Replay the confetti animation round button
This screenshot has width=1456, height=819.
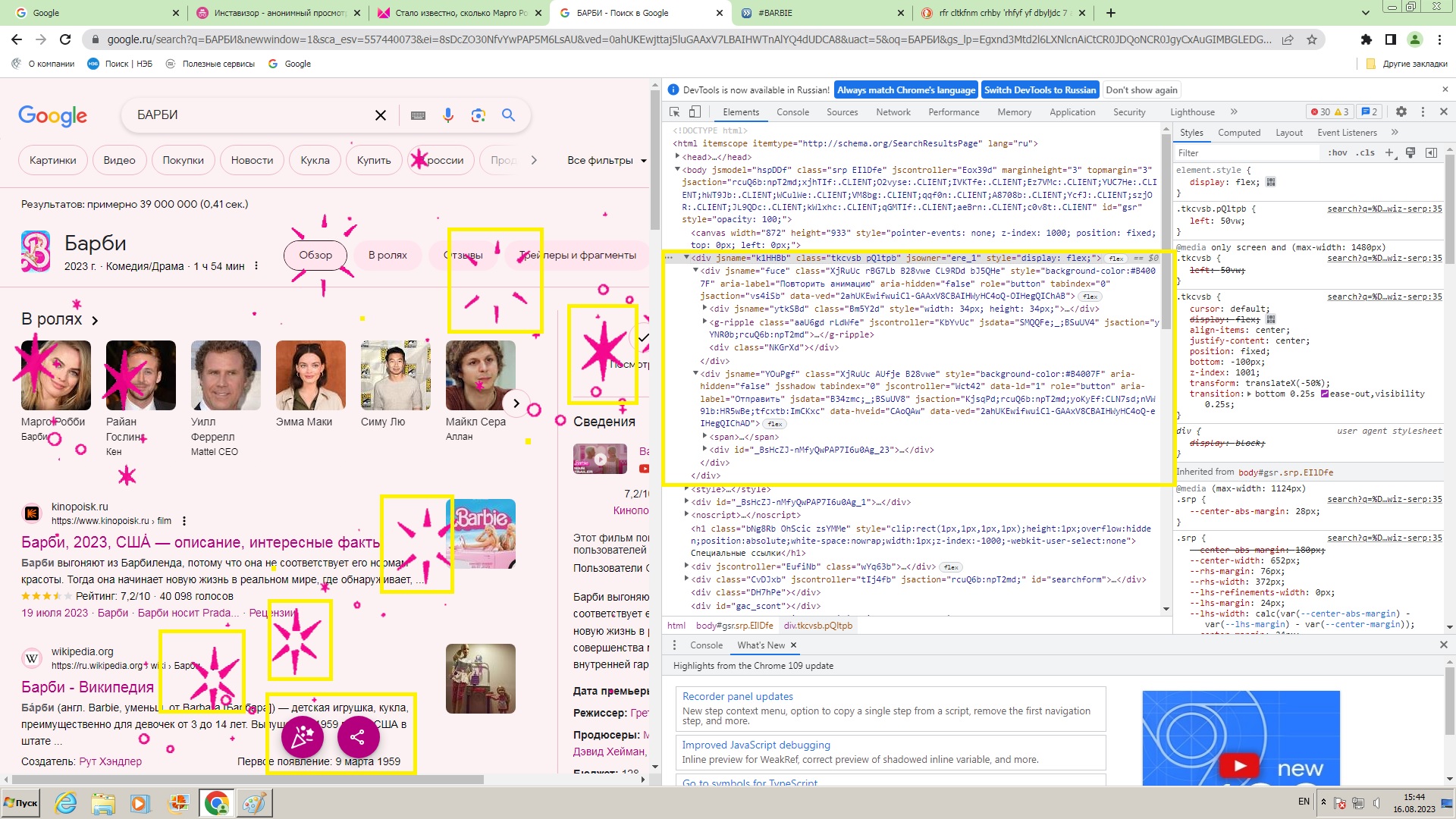click(x=303, y=736)
